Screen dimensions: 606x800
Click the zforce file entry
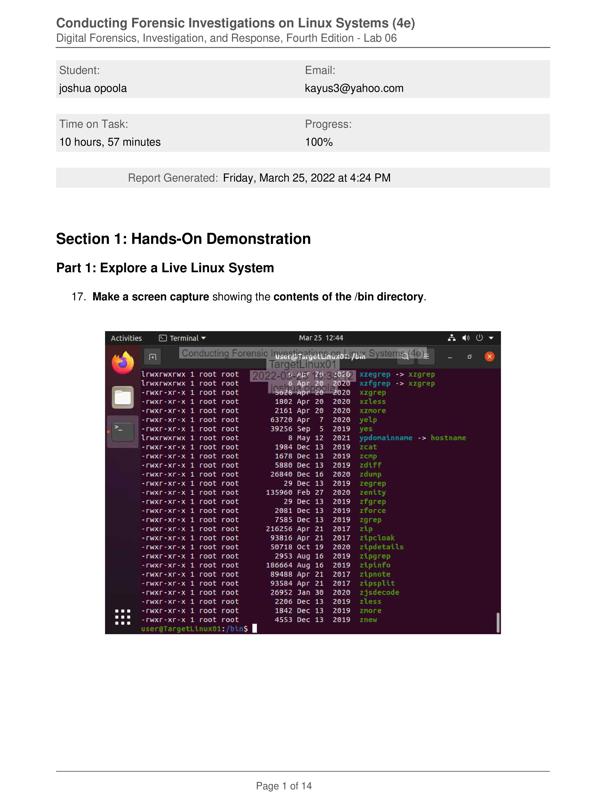(x=373, y=511)
